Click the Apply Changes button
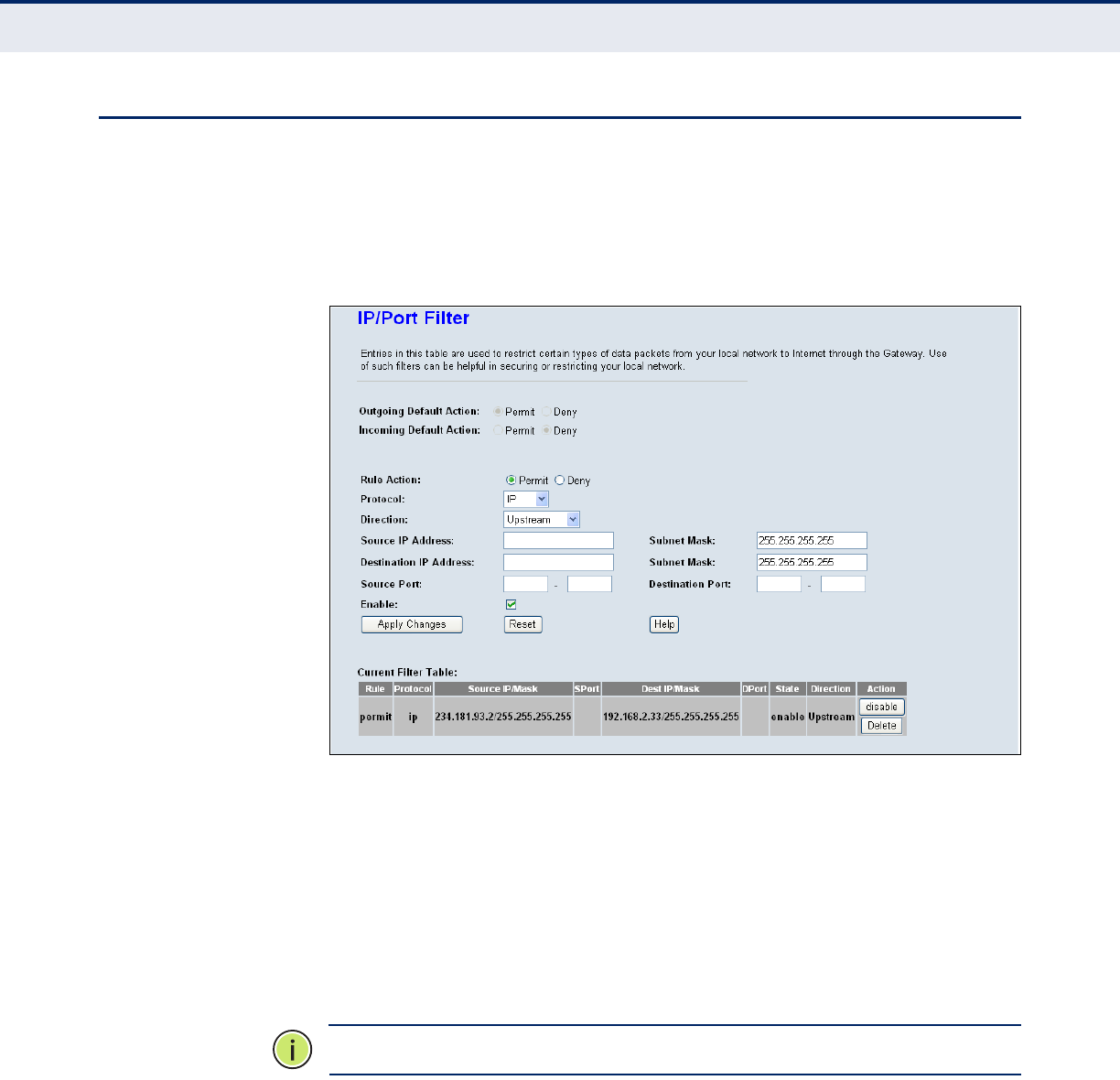Viewport: 1120px width, 1080px height. tap(412, 624)
